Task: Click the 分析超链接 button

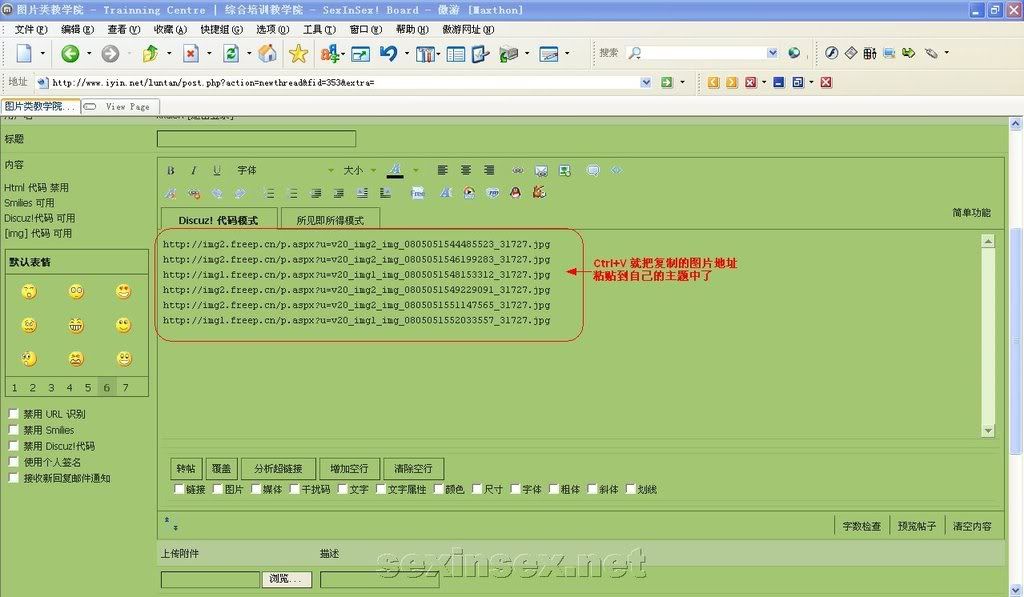Action: [x=278, y=468]
